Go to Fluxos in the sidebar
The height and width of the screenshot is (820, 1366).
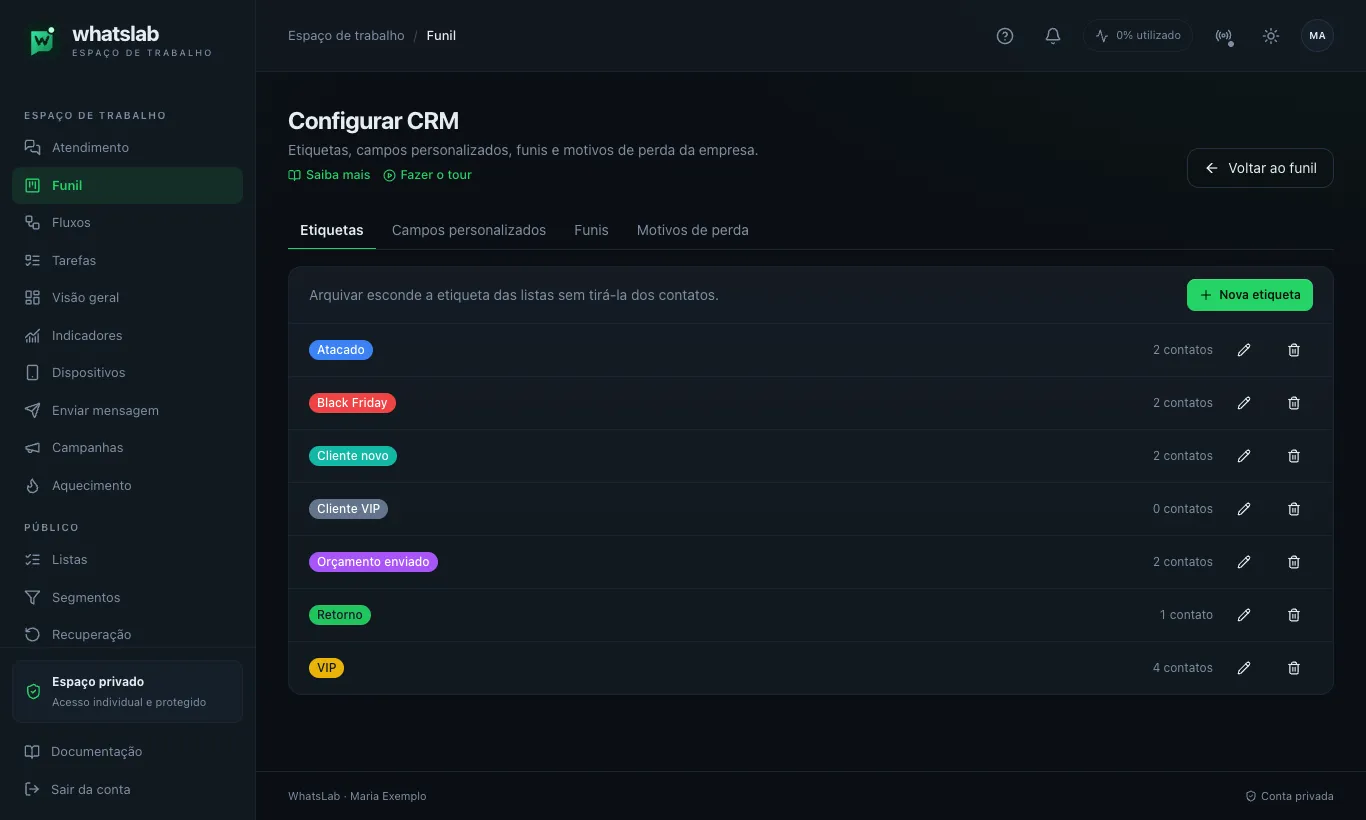[127, 223]
